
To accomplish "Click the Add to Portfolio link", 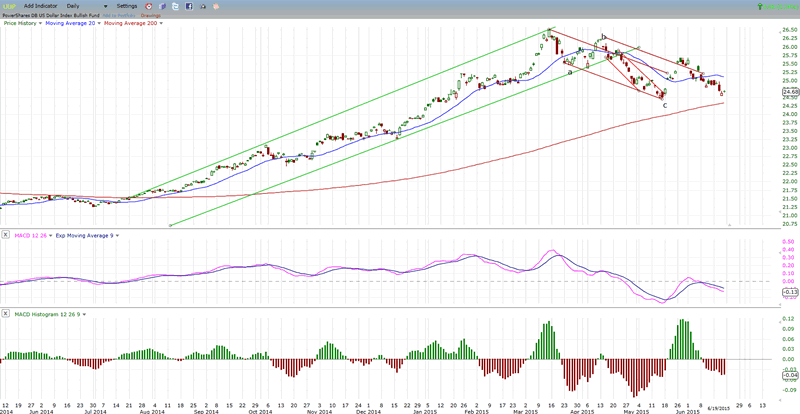I will 119,15.
